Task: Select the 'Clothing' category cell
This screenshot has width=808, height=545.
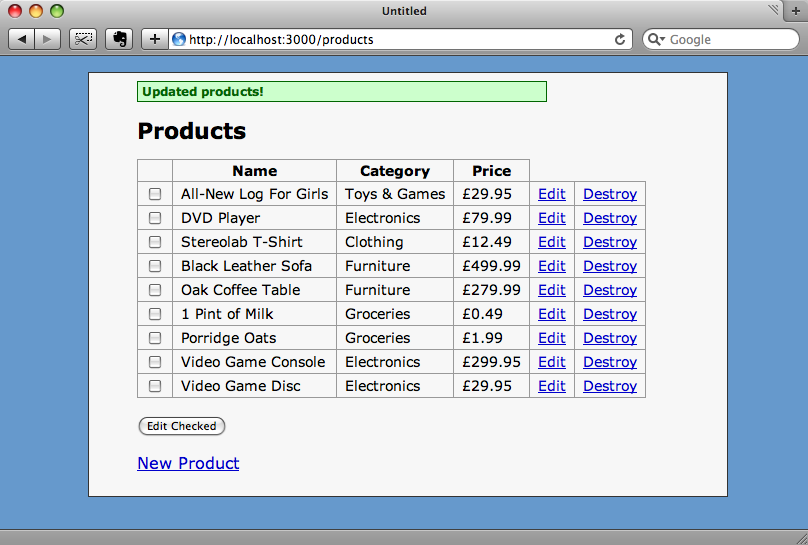Action: (x=395, y=242)
